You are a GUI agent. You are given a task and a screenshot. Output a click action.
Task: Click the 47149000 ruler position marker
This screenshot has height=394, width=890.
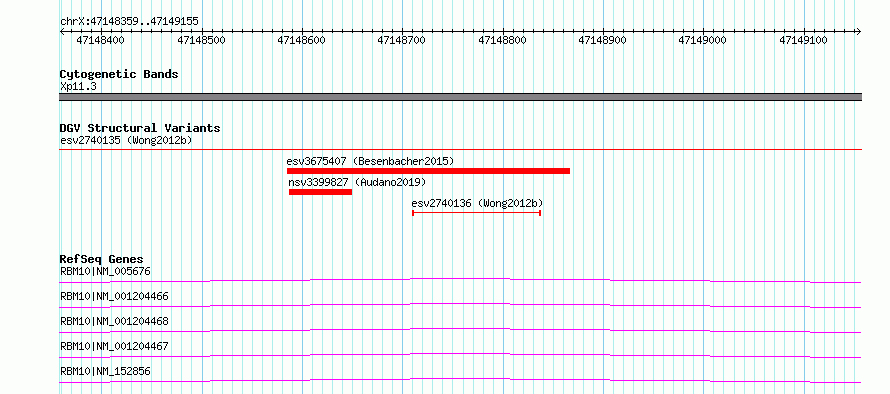point(703,40)
